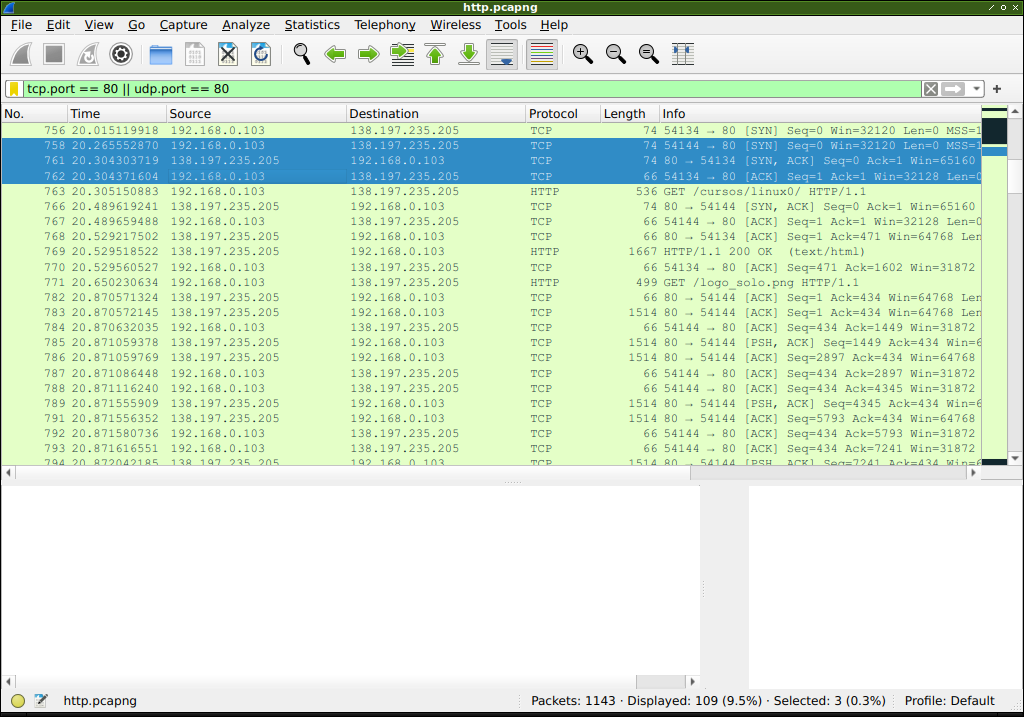Clear the current display filter
Image resolution: width=1024 pixels, height=717 pixels.
click(x=930, y=89)
